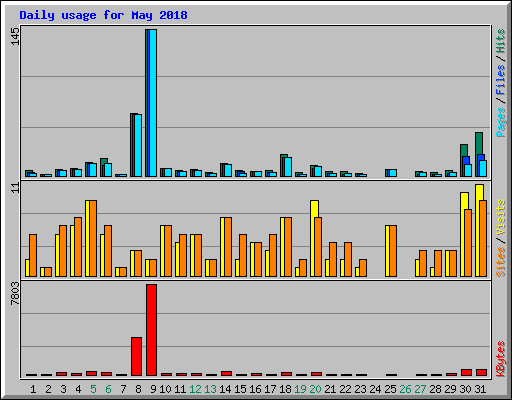The image size is (512, 400).
Task: Click the tallest cyan Pages bar for day 9
Action: tap(153, 103)
